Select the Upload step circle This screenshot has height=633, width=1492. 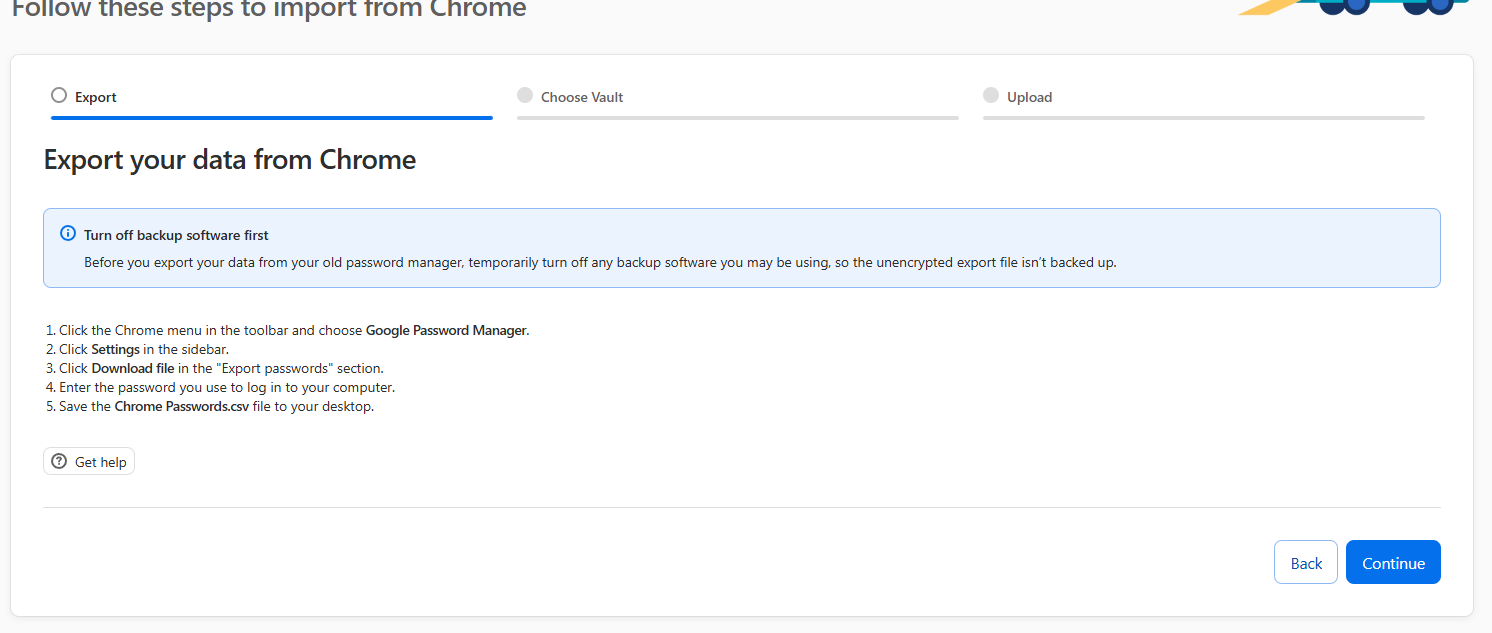point(991,96)
